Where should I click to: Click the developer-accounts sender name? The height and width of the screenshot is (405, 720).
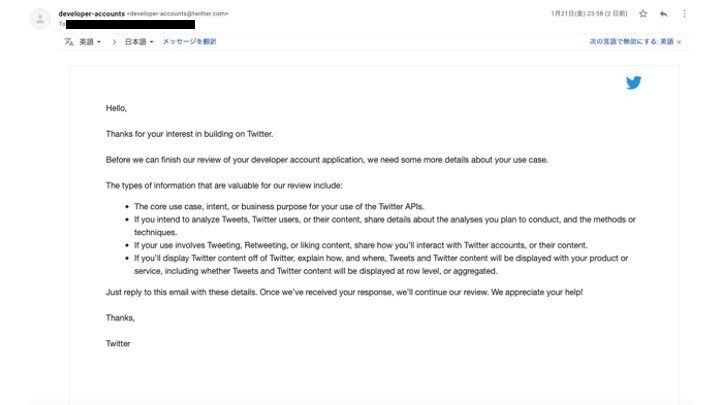91,14
